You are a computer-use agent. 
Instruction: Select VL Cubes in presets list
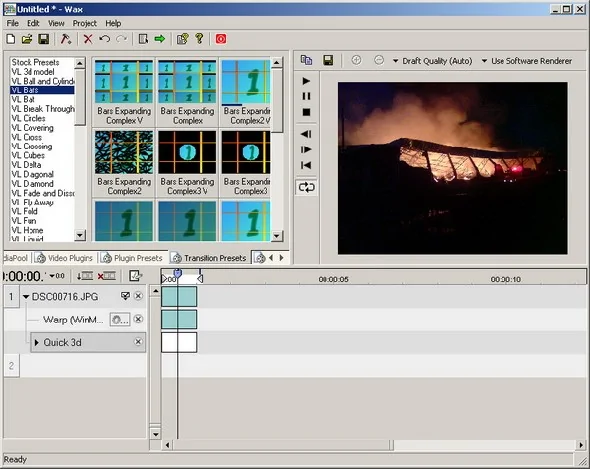(x=28, y=155)
